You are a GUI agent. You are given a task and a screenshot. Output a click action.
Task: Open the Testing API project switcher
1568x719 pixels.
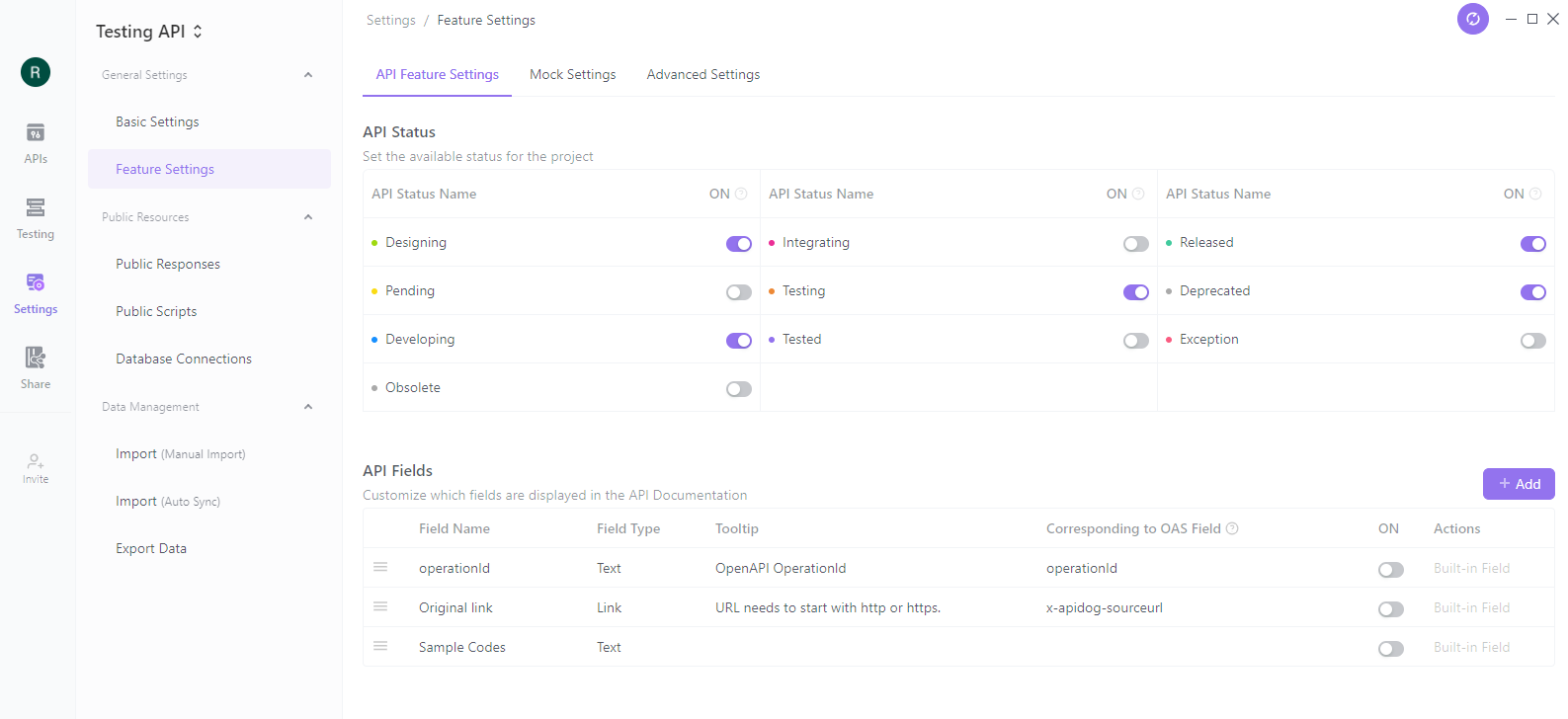coord(149,32)
